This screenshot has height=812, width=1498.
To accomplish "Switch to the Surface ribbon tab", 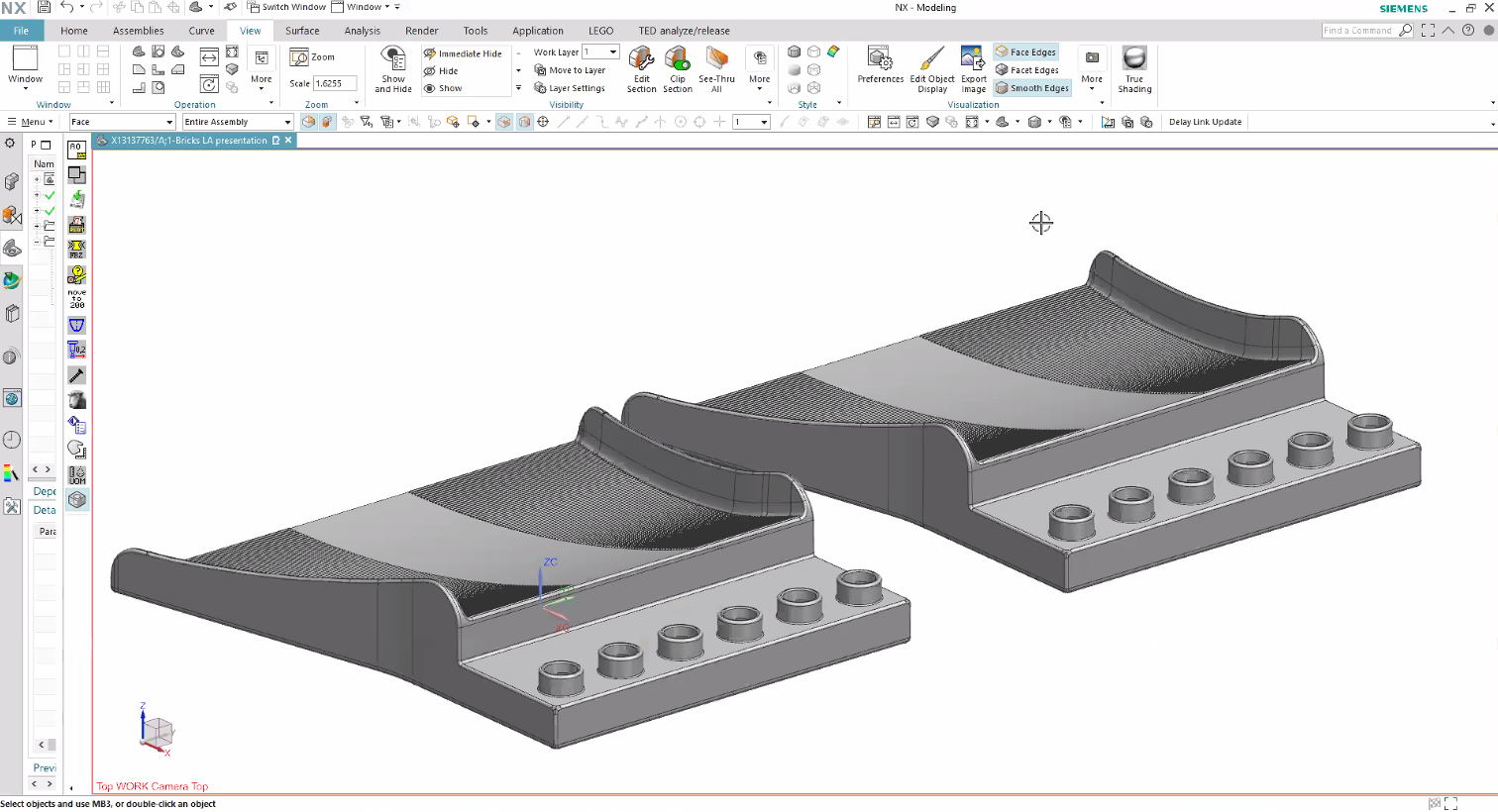I will pyautogui.click(x=302, y=31).
